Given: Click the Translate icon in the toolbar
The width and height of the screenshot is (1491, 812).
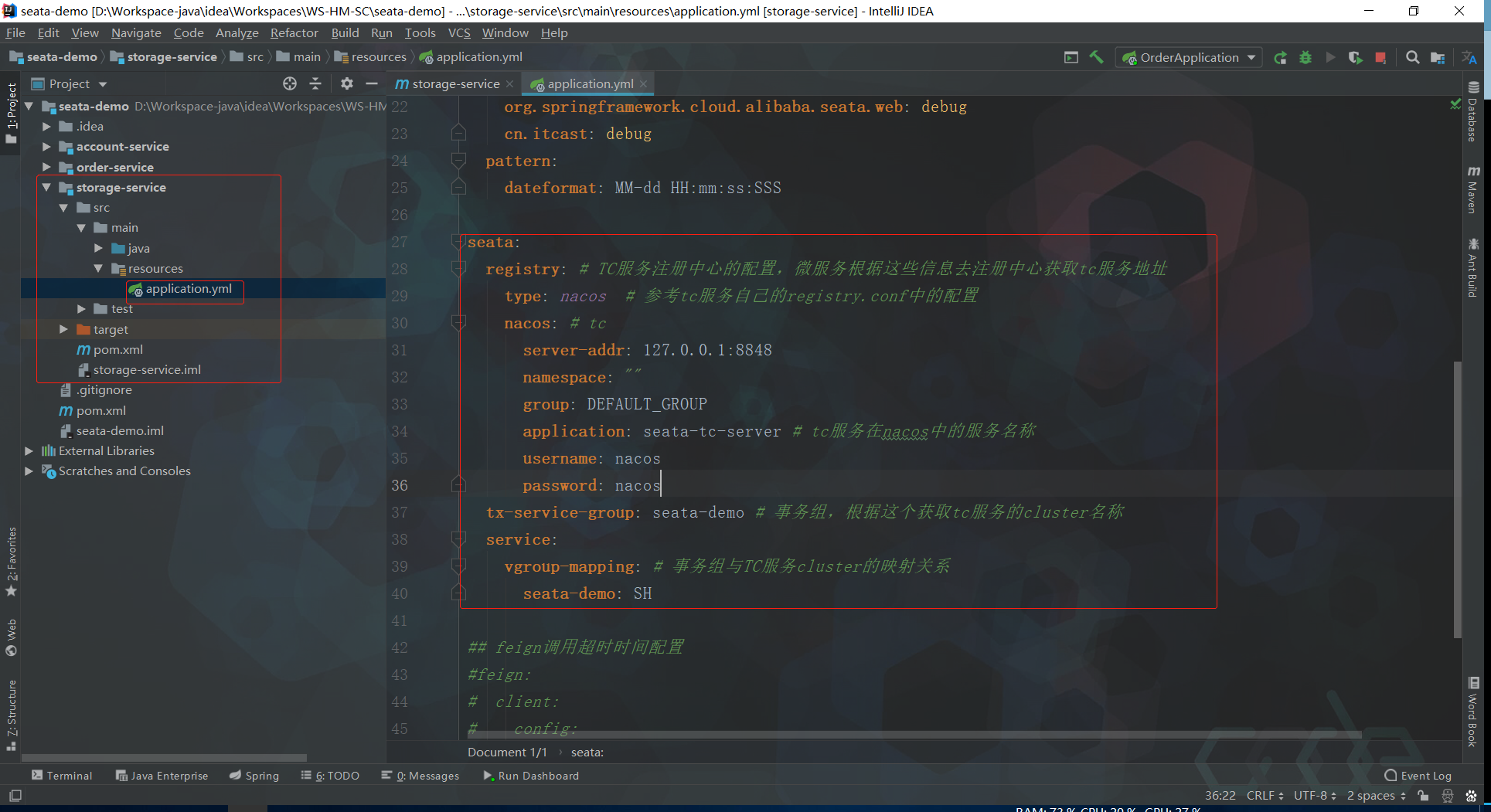Looking at the screenshot, I should pos(1469,57).
